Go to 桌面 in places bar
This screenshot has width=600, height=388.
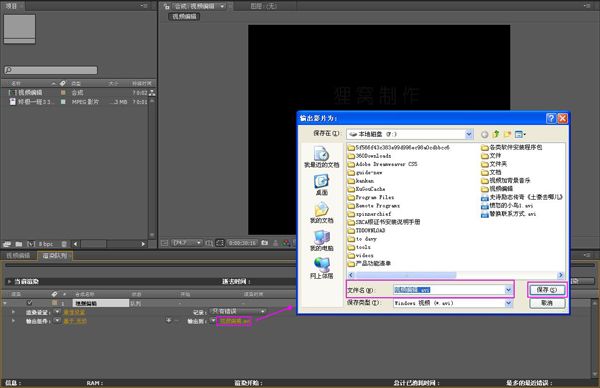[321, 185]
